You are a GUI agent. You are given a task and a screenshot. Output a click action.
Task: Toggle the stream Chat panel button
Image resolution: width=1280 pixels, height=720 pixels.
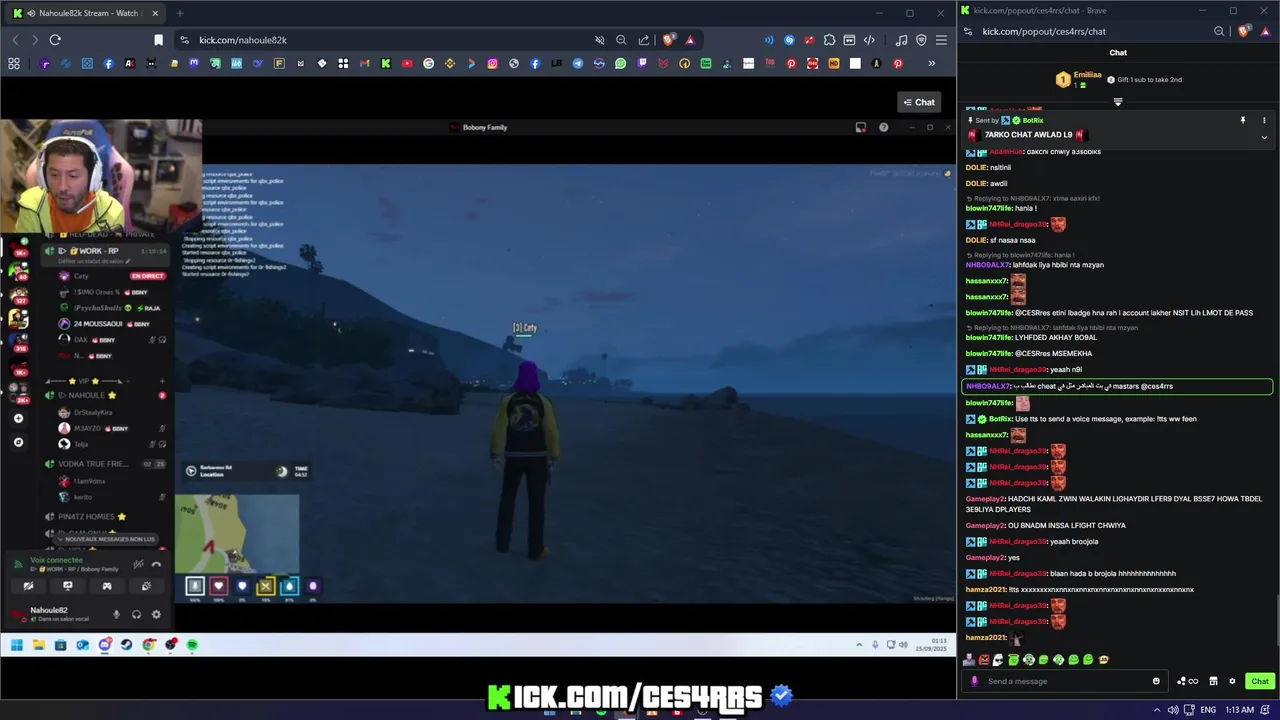pos(919,102)
